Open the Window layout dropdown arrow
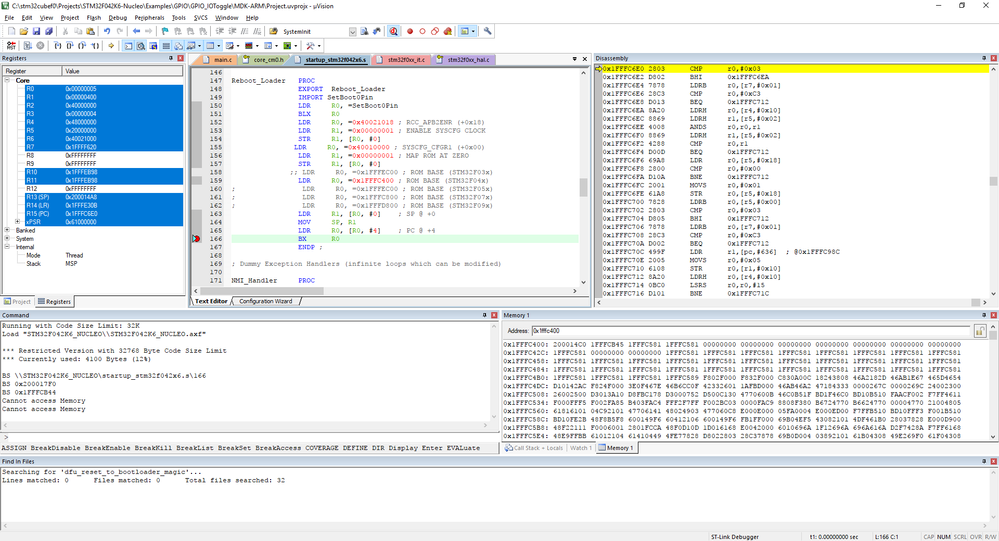 tap(473, 31)
